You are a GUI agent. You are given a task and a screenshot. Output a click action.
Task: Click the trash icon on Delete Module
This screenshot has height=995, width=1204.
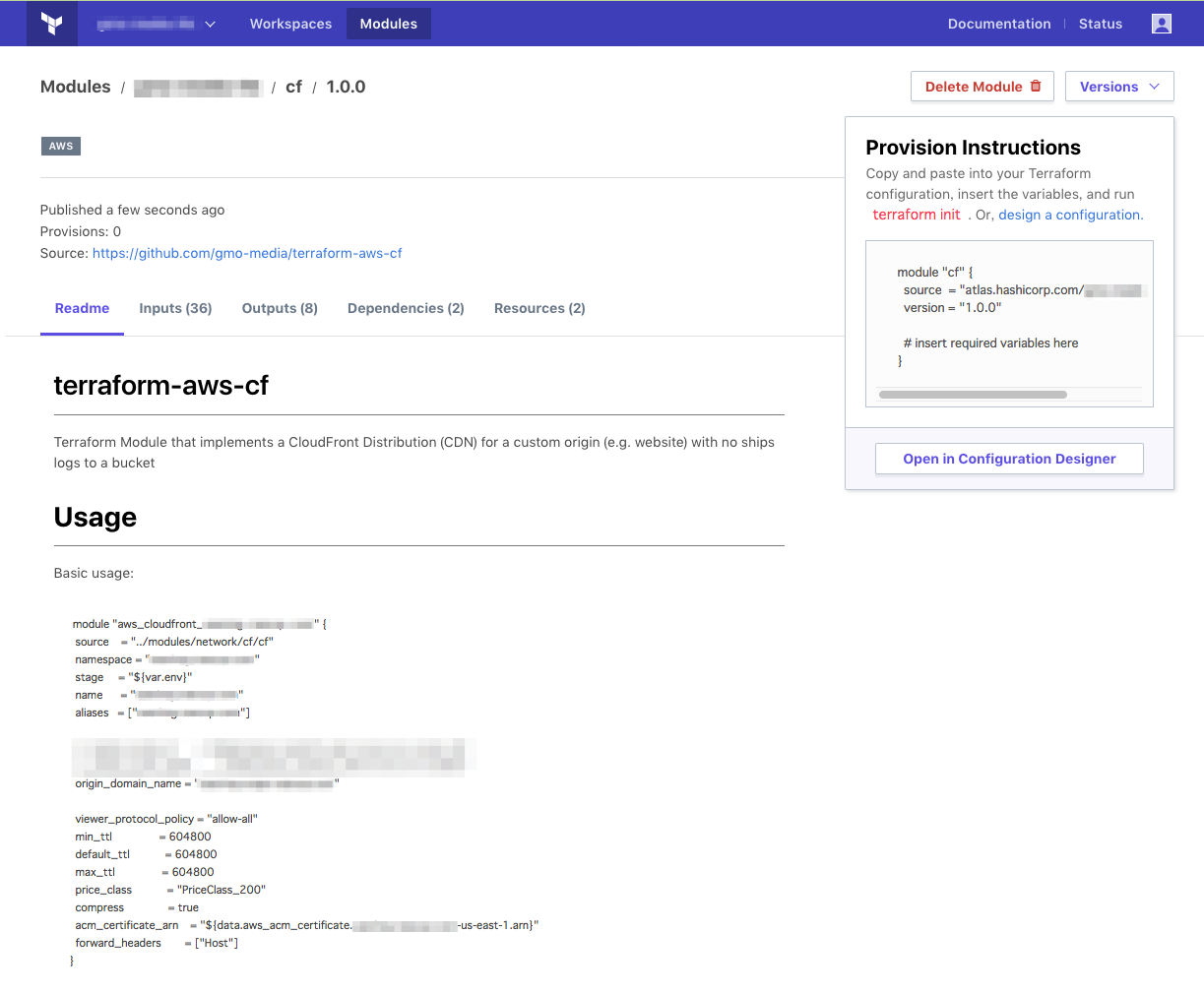point(1037,87)
